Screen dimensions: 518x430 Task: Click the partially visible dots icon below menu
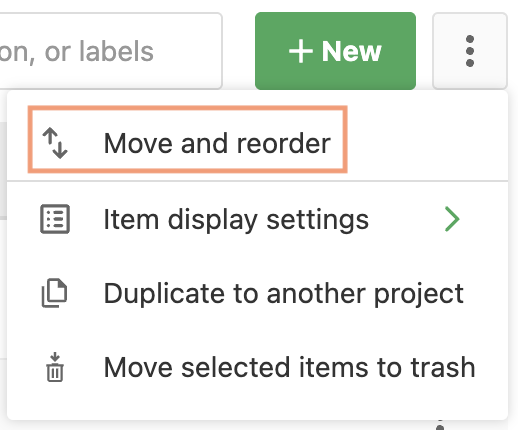[440, 425]
